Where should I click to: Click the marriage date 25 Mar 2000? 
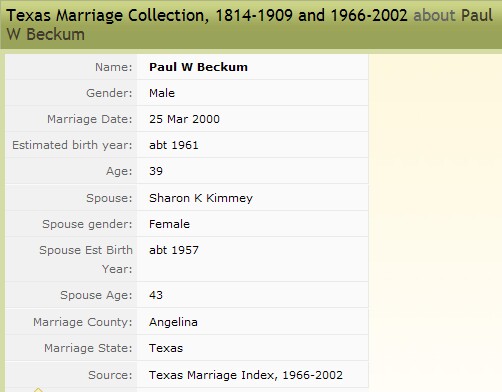coord(184,119)
